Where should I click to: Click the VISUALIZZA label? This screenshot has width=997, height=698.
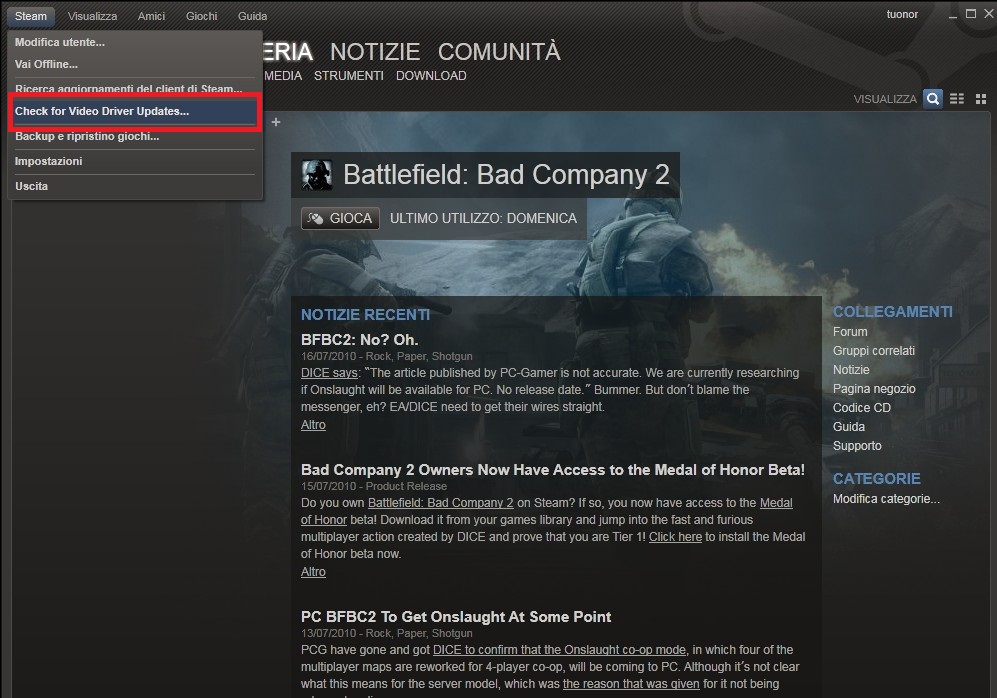click(x=885, y=99)
